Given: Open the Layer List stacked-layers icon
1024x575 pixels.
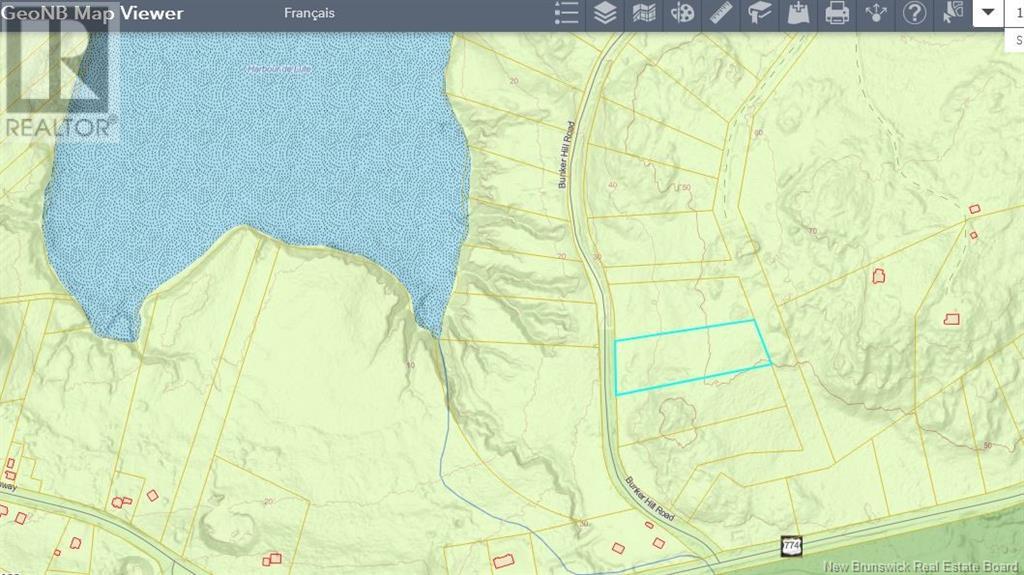Looking at the screenshot, I should pyautogui.click(x=605, y=13).
